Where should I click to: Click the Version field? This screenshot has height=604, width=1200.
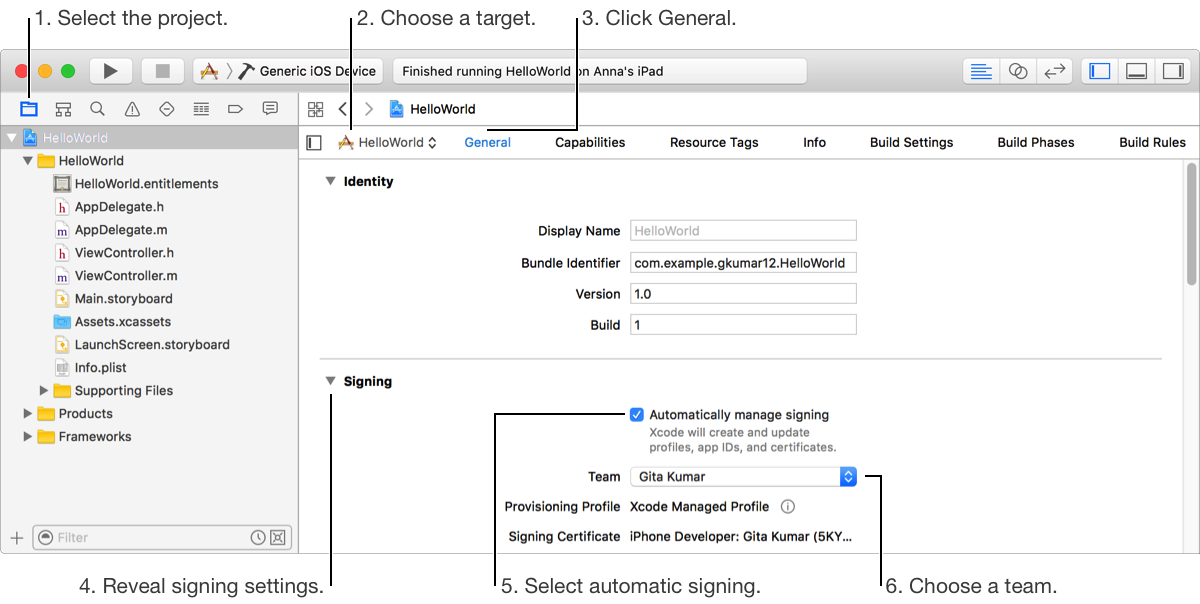(743, 294)
